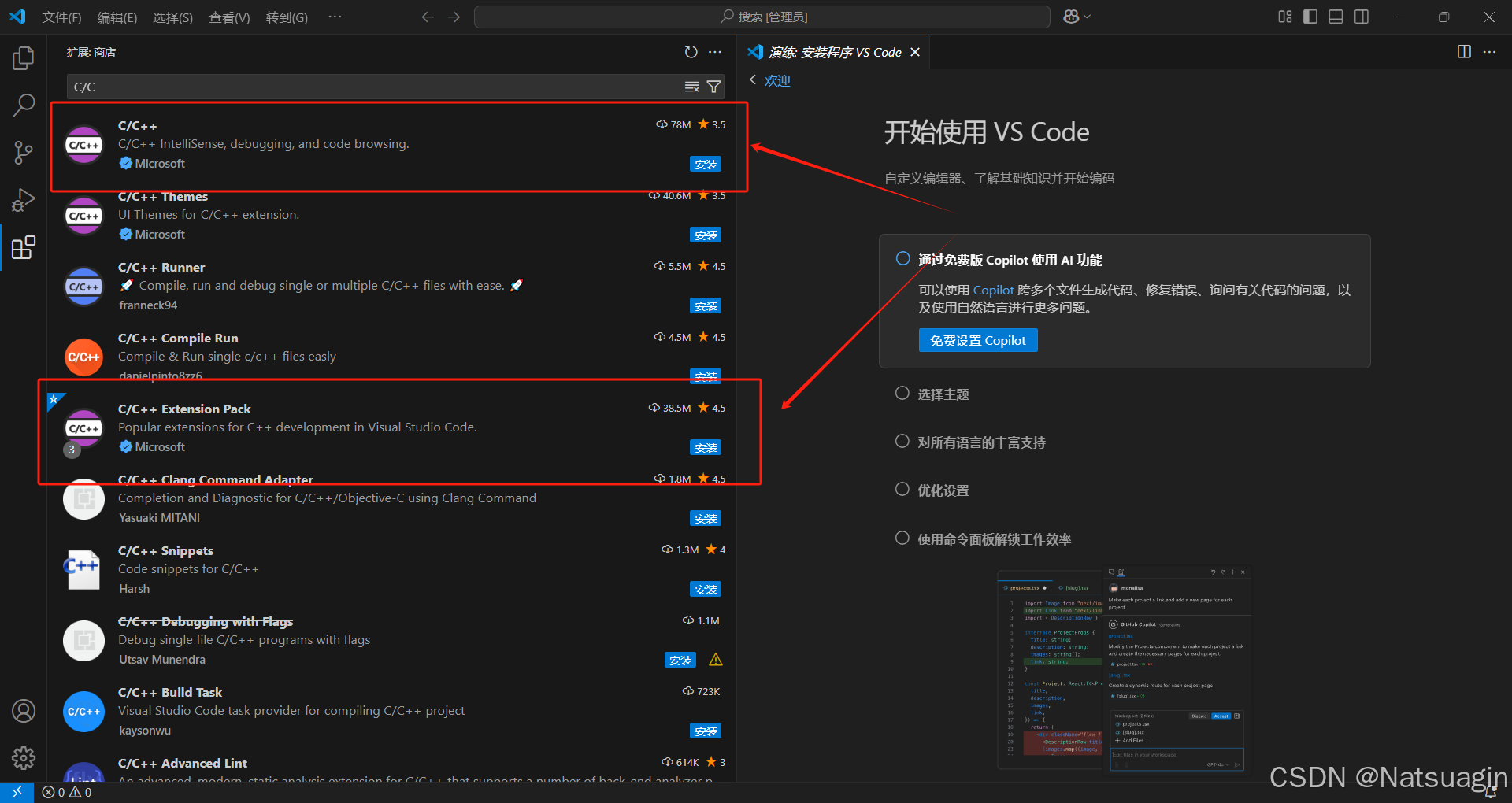
Task: Click the command center search box
Action: pos(762,17)
